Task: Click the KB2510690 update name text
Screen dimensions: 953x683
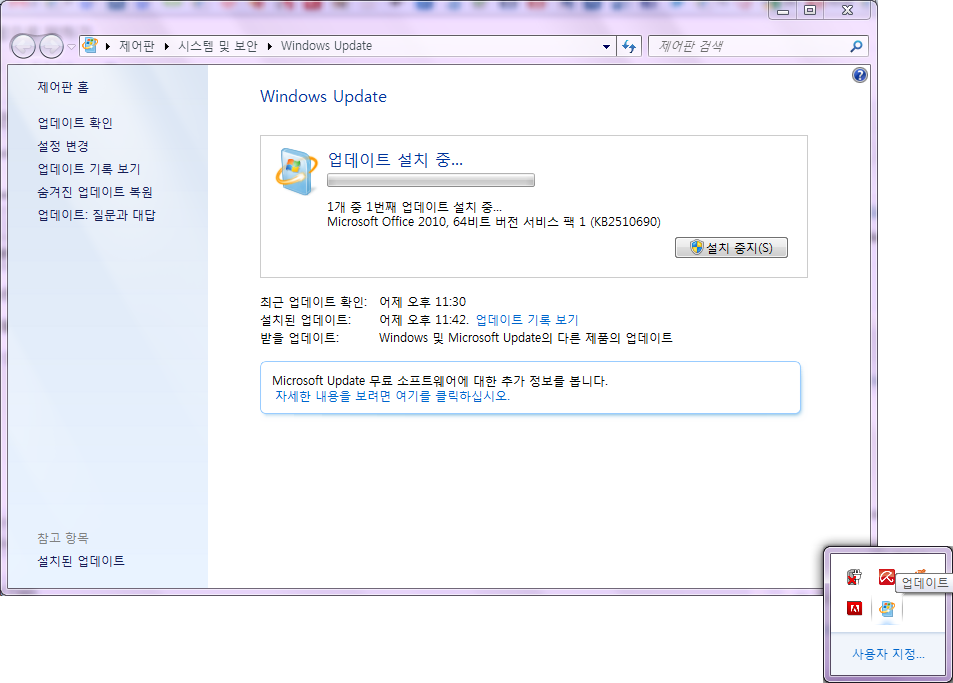Action: 494,222
